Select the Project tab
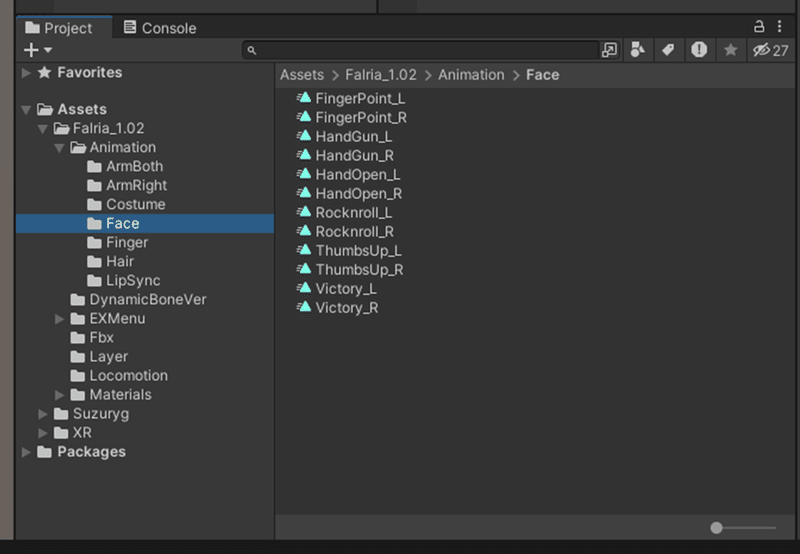Screen dimensions: 800x554 pyautogui.click(x=59, y=28)
